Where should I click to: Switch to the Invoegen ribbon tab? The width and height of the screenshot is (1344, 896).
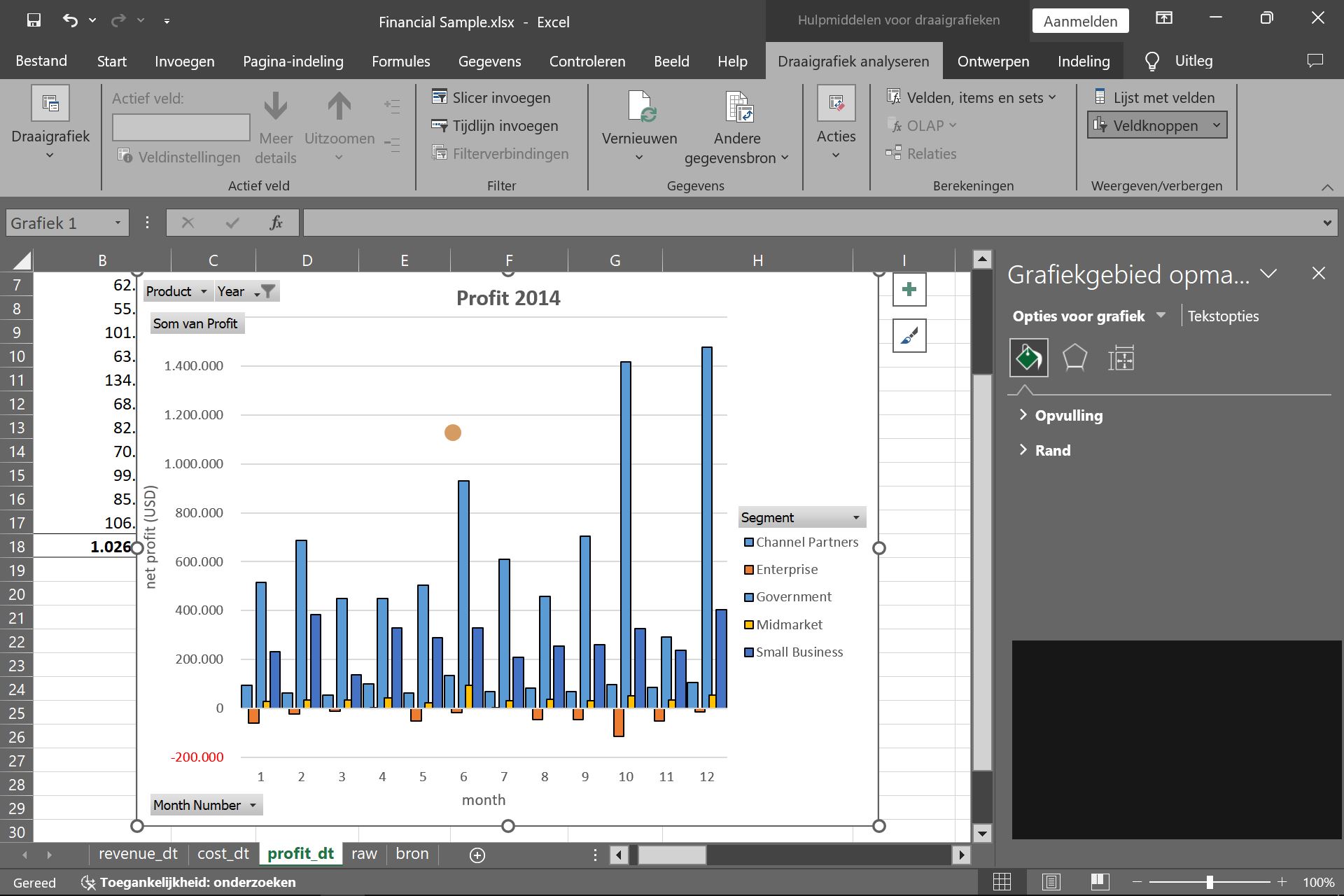[185, 61]
